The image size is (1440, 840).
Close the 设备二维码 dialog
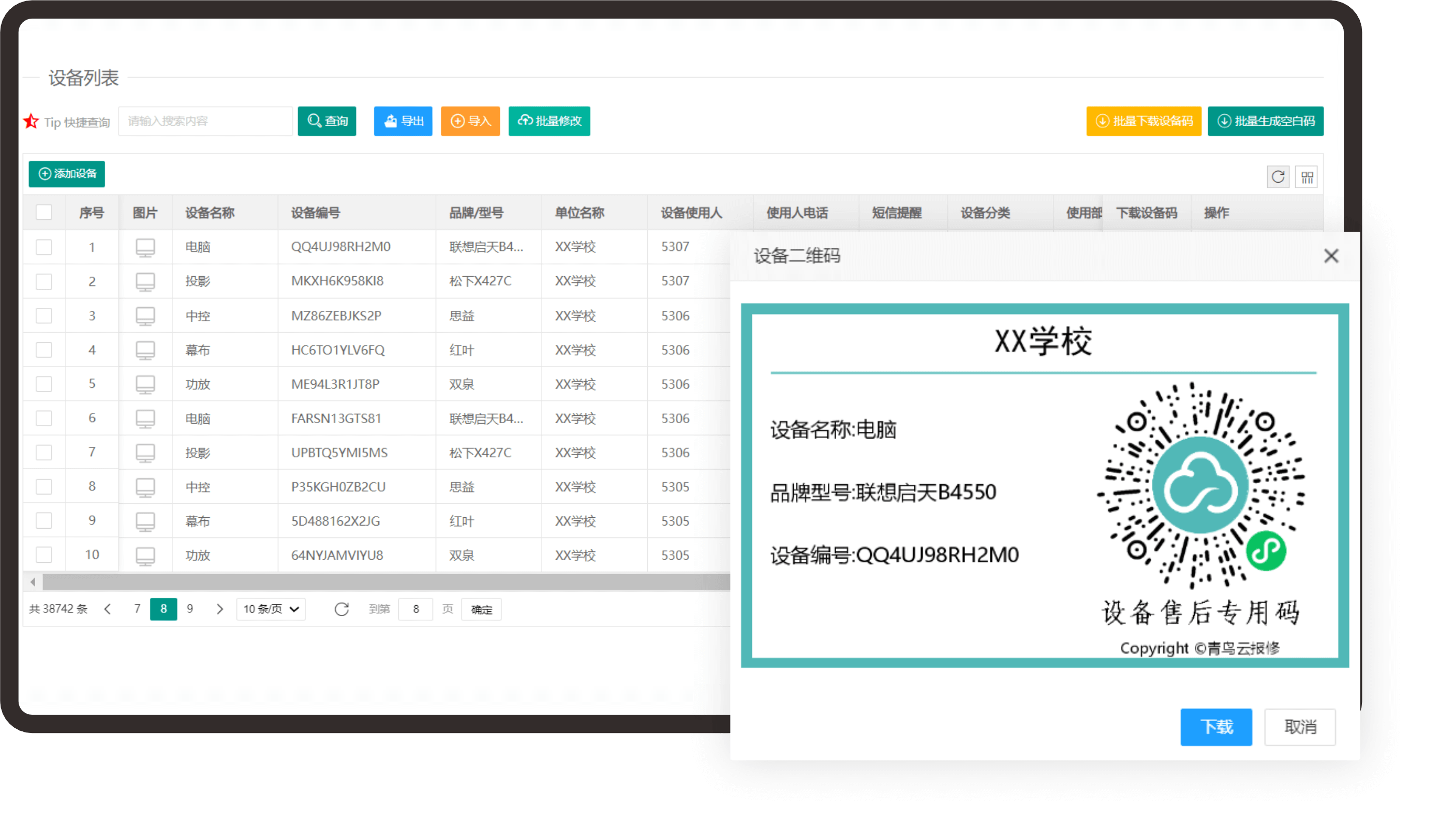point(1331,256)
